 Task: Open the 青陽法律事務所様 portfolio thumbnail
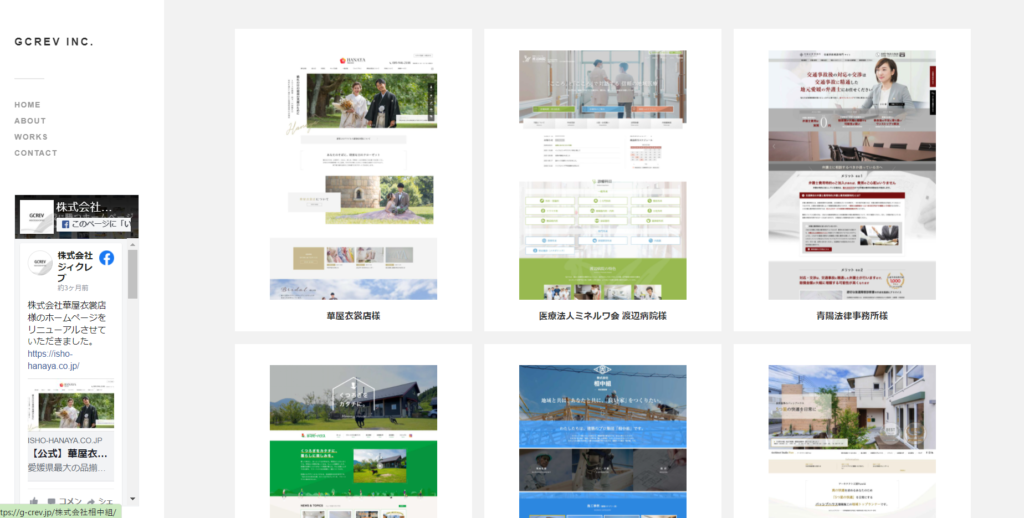click(x=851, y=173)
